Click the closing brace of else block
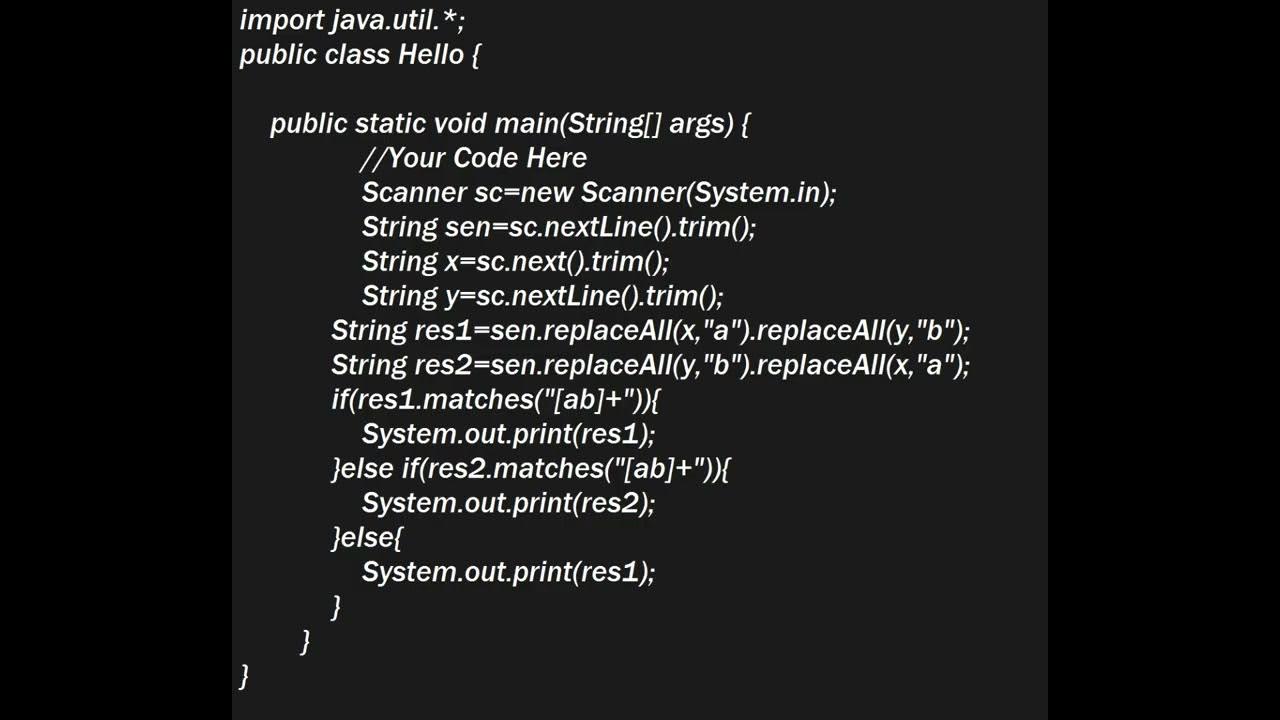This screenshot has height=720, width=1280. click(x=336, y=606)
